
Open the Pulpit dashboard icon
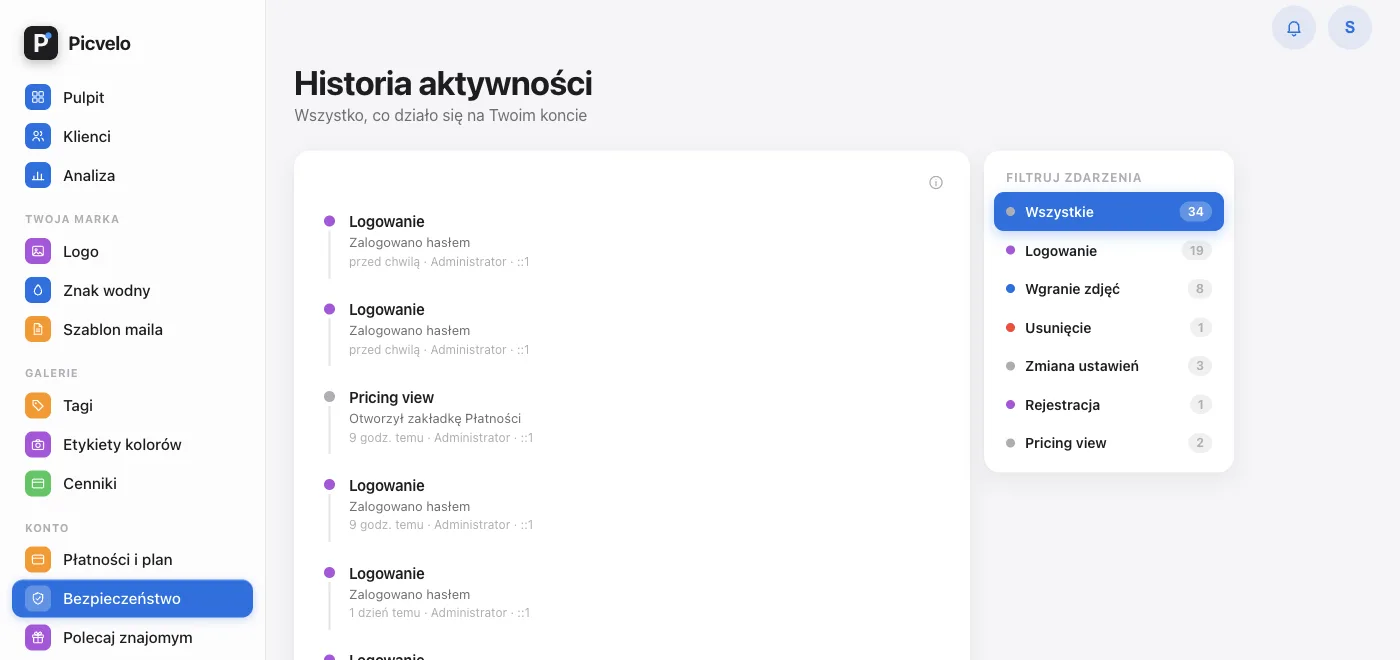point(38,97)
